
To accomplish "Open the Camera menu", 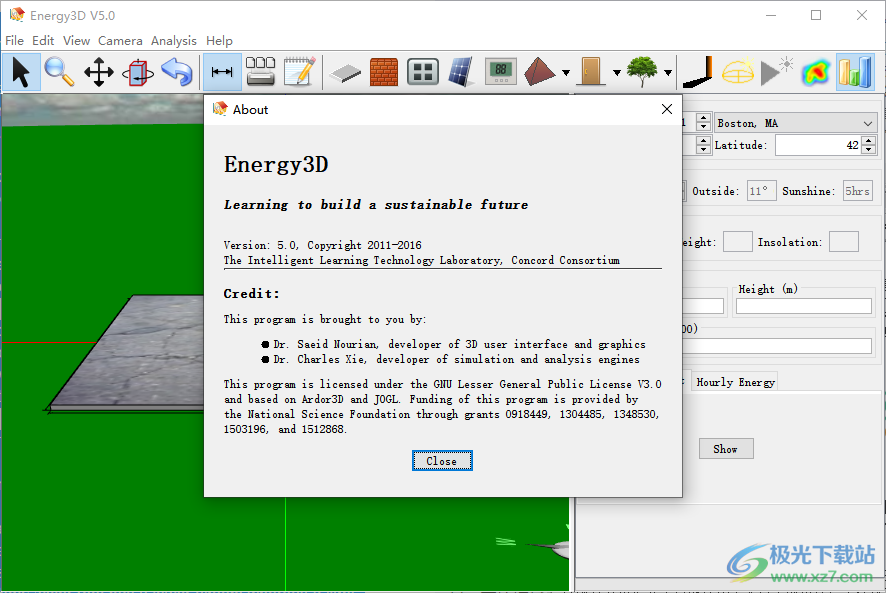I will 120,41.
